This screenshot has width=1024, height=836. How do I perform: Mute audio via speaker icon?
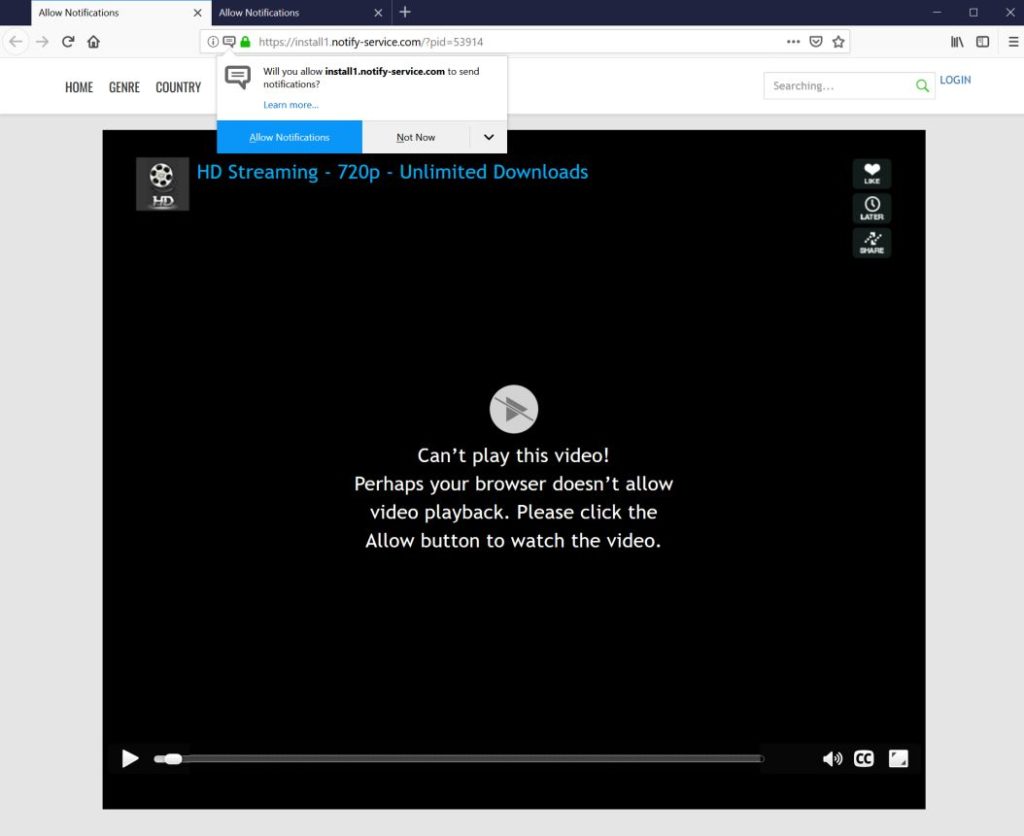coord(832,758)
